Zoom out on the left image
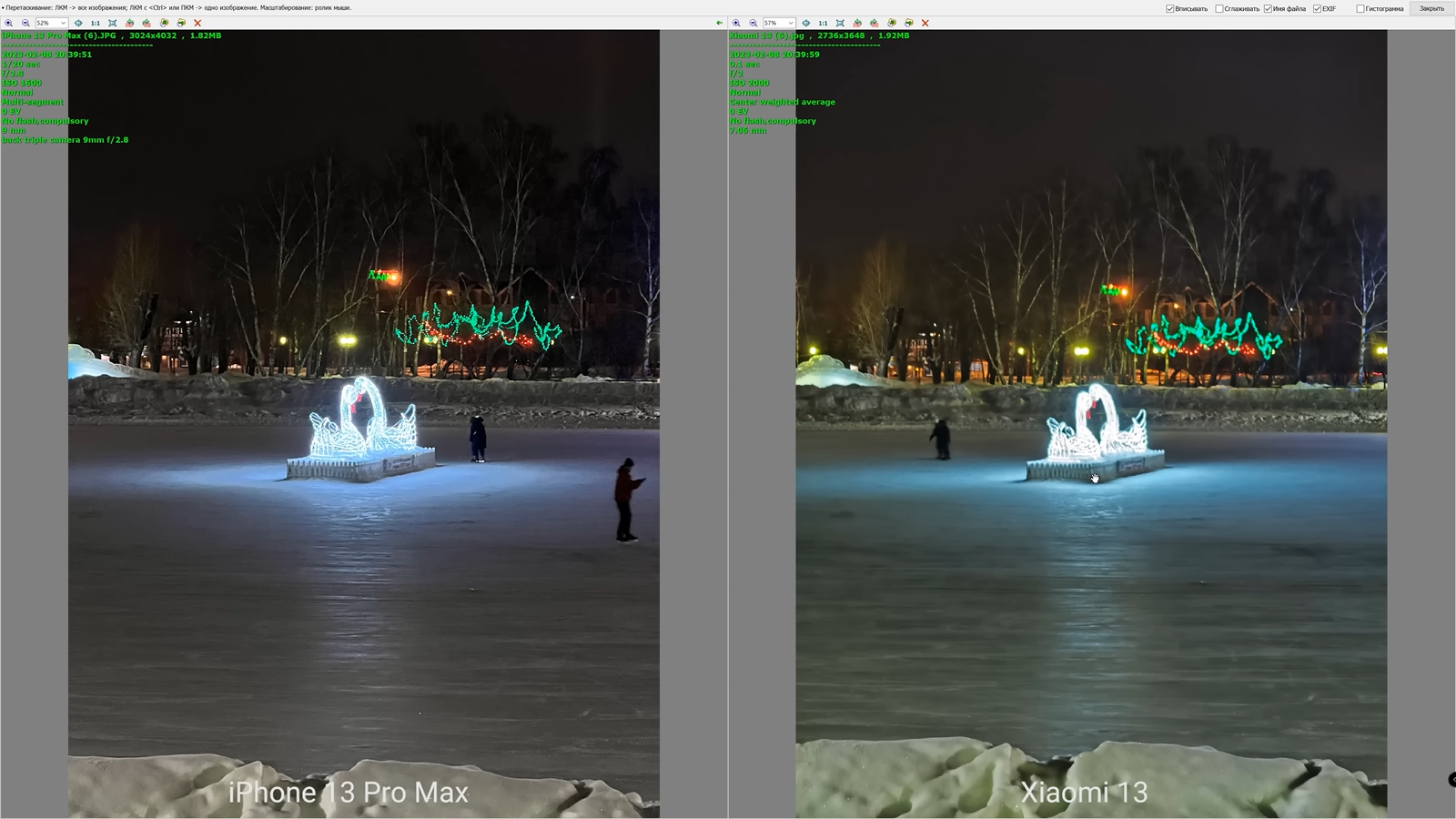 [25, 23]
